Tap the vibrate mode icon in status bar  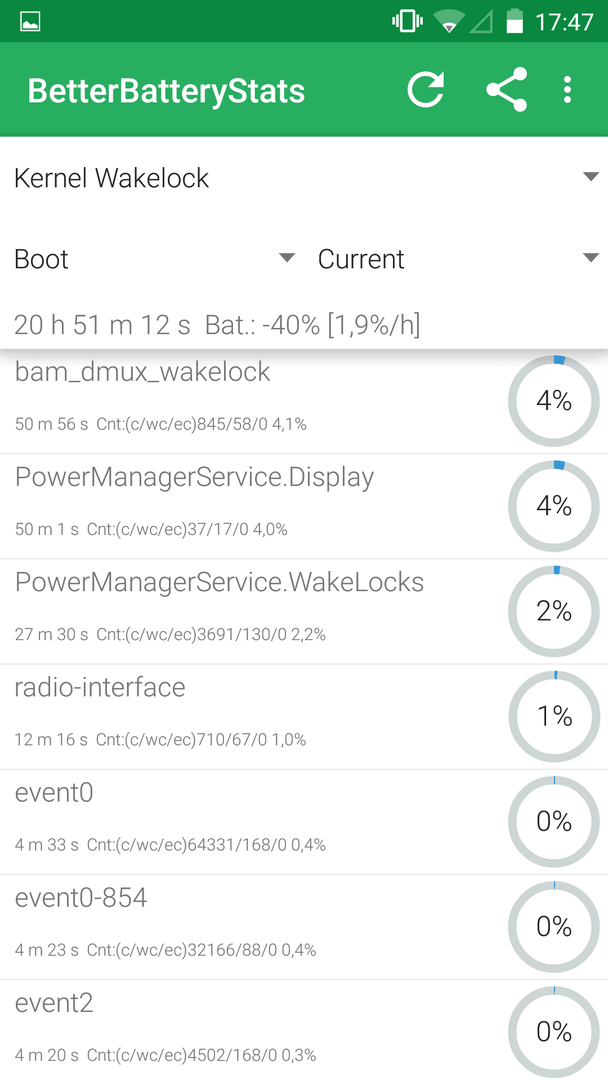tap(407, 21)
